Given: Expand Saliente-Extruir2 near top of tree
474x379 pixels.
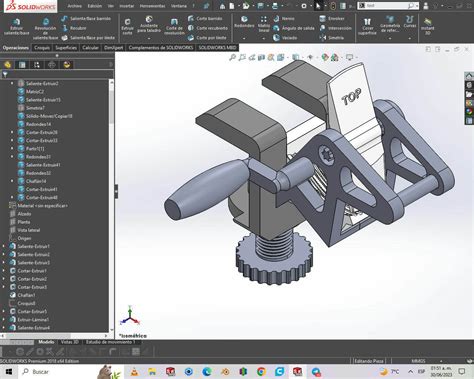Looking at the screenshot, I should [12, 83].
